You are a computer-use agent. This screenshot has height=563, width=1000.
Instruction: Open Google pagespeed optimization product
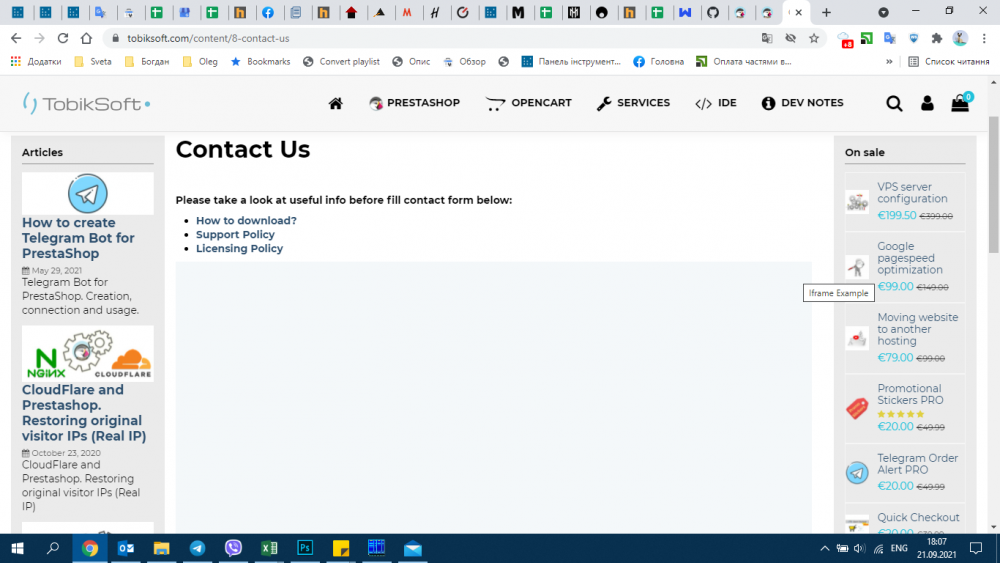pyautogui.click(x=909, y=258)
